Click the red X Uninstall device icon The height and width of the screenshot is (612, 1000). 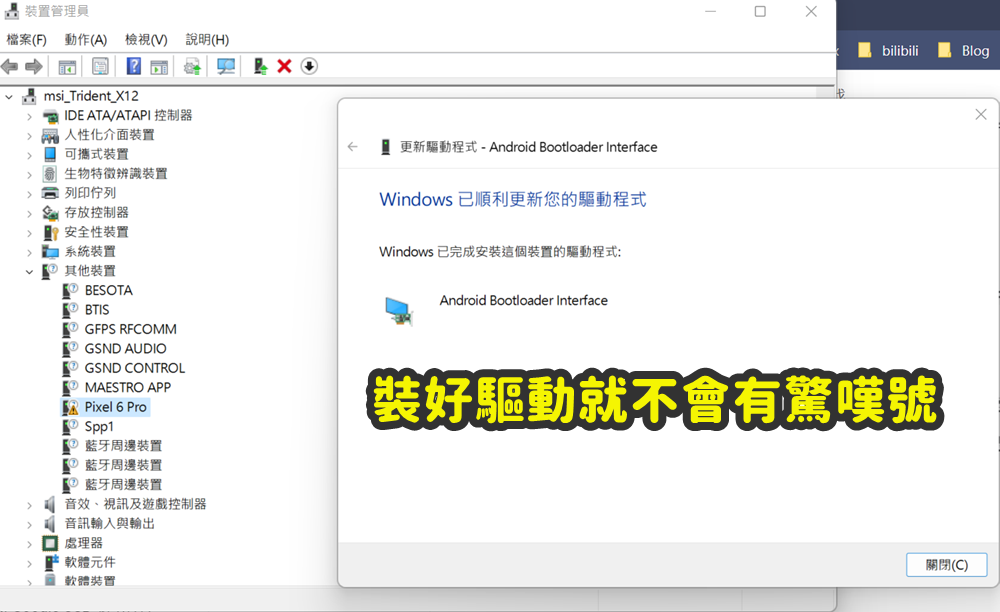[x=284, y=66]
